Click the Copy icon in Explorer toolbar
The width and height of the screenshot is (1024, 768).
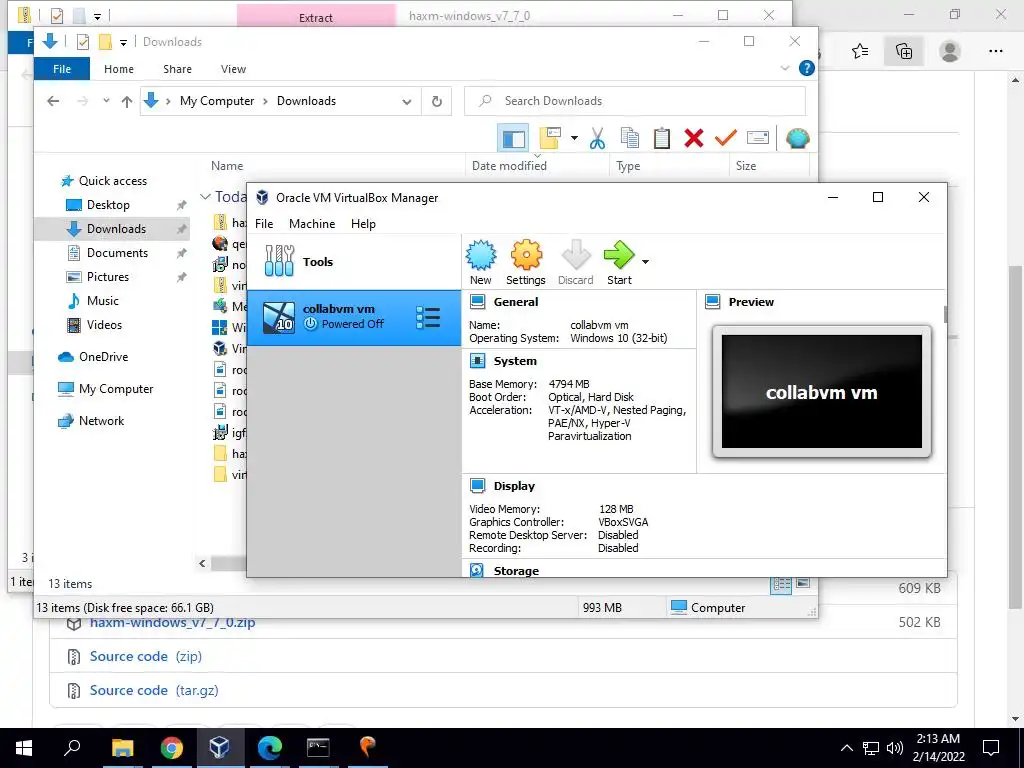[x=630, y=138]
